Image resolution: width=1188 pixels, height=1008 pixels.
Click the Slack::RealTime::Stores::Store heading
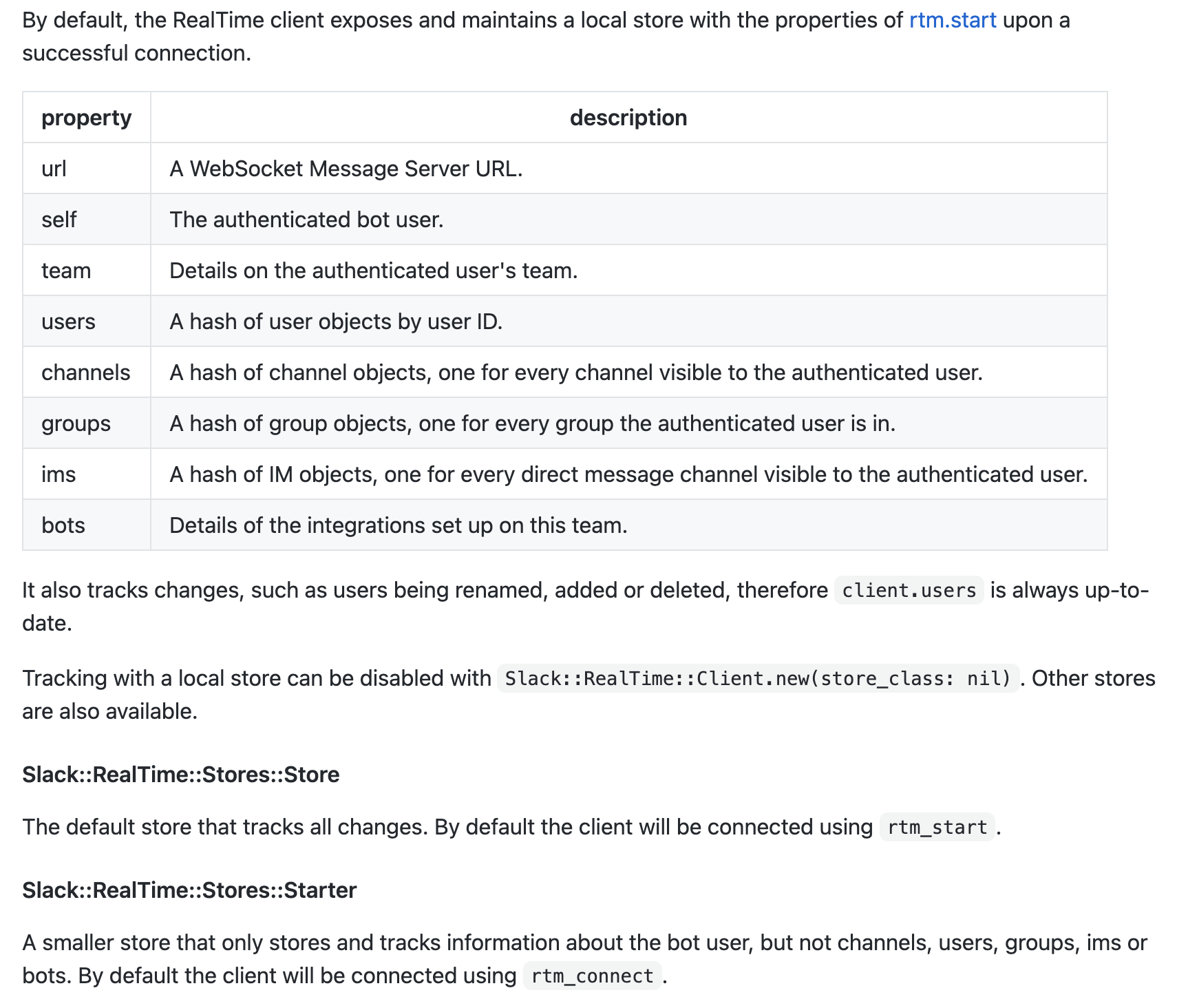(181, 775)
